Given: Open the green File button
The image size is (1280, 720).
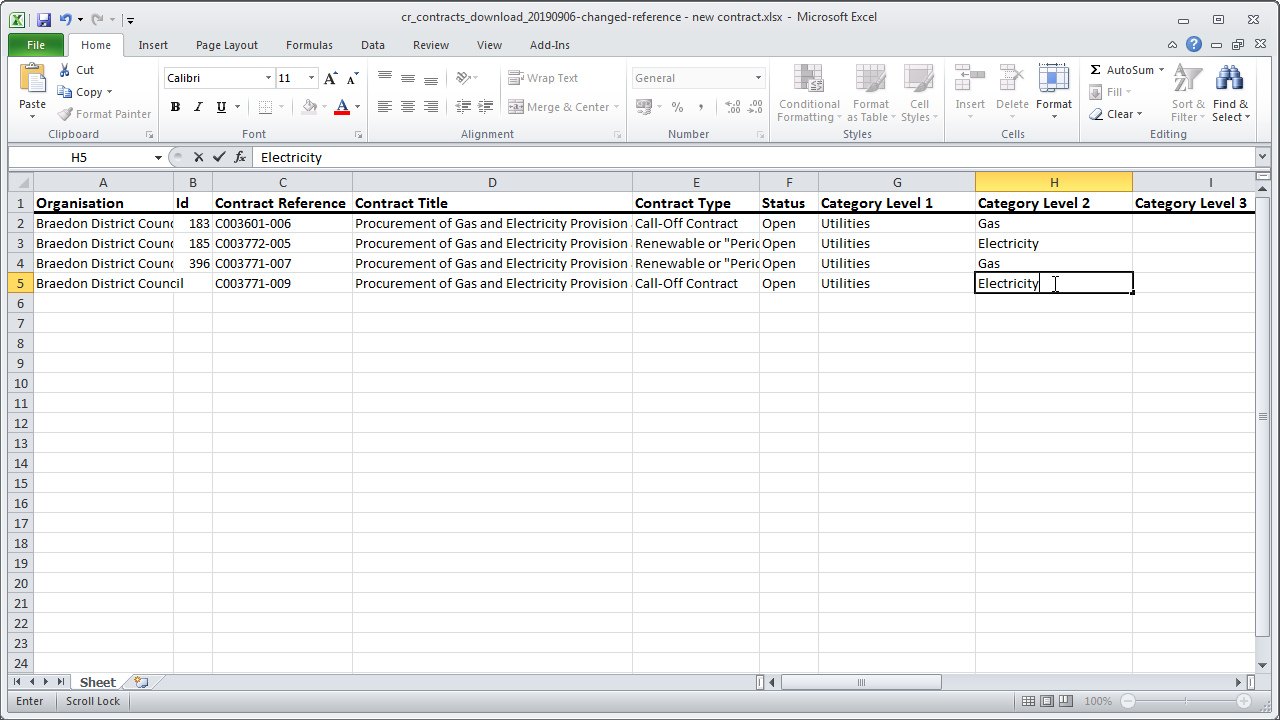Looking at the screenshot, I should click(x=36, y=45).
